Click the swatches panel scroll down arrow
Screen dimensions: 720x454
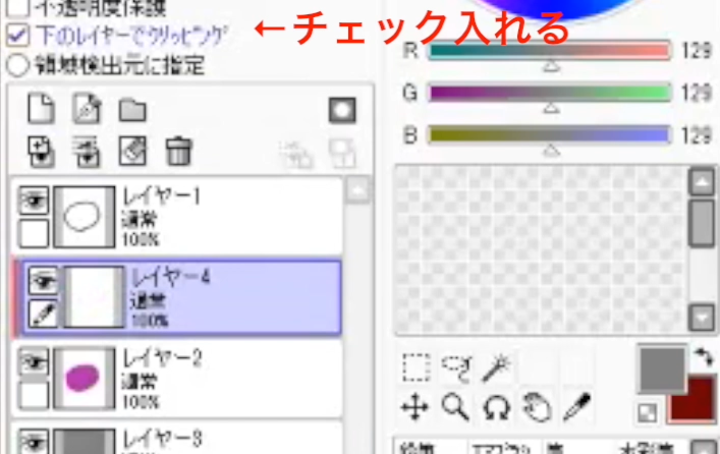click(702, 317)
